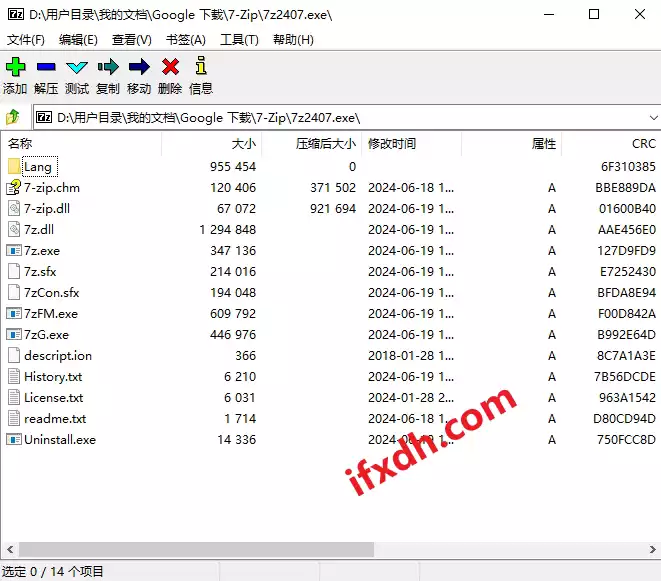Select the 7zCon.sfx file name
The image size is (661, 581).
51,293
